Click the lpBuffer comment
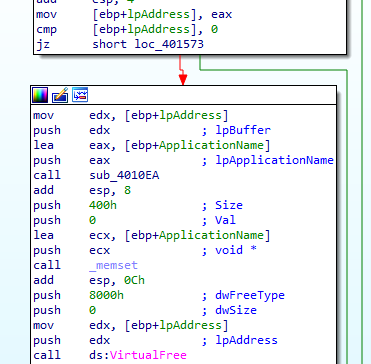This screenshot has width=371, height=364. 243,130
